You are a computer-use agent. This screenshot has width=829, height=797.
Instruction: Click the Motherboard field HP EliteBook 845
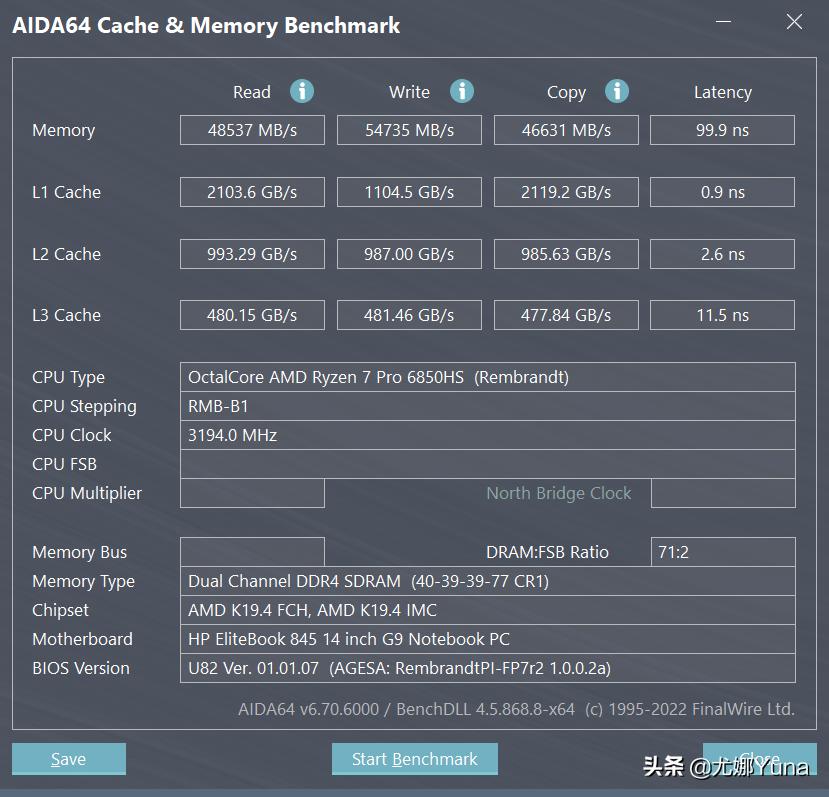coord(487,639)
